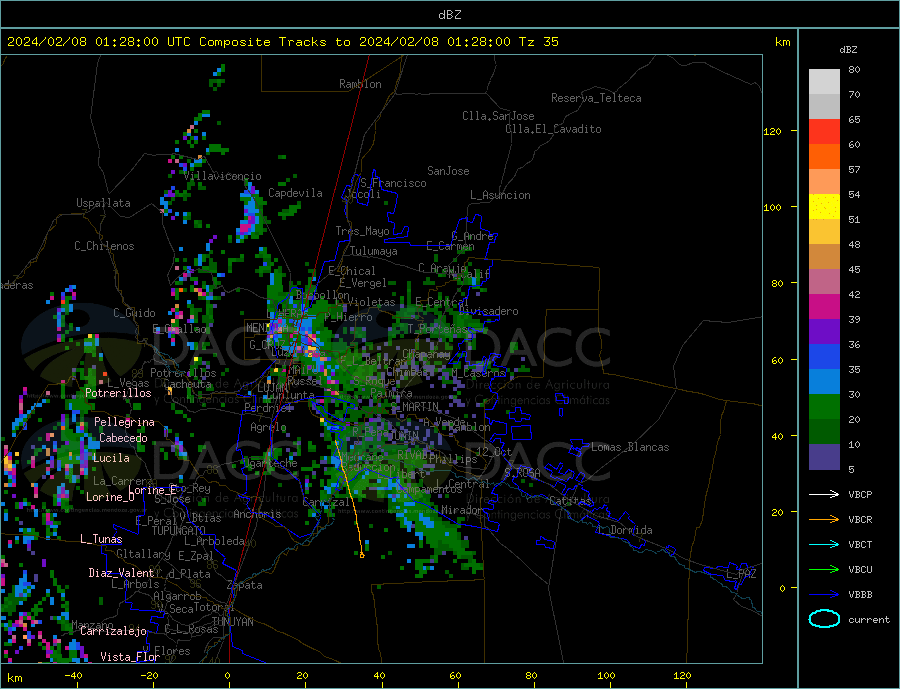Select the bright green swatch below 30 dBZ
Screen dimensions: 900x689
pos(824,407)
